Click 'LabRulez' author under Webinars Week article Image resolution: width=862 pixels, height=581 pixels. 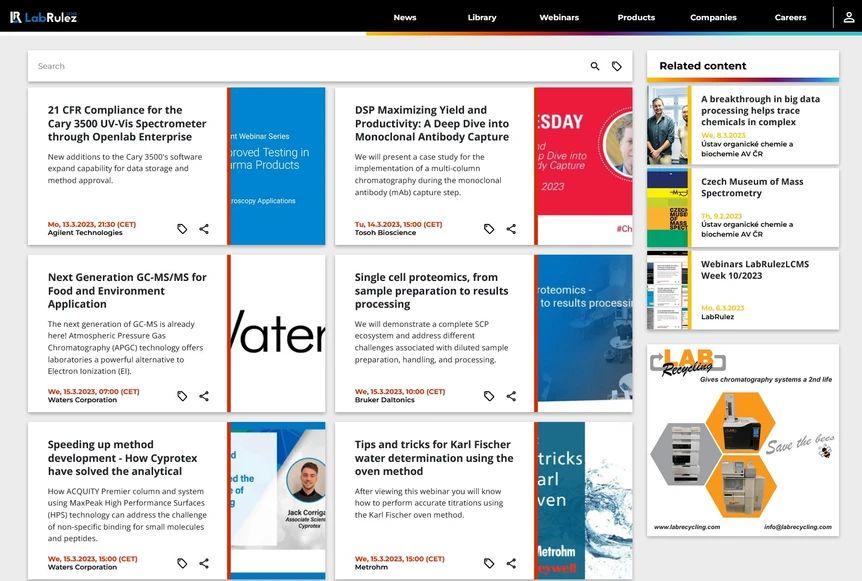pyautogui.click(x=717, y=317)
